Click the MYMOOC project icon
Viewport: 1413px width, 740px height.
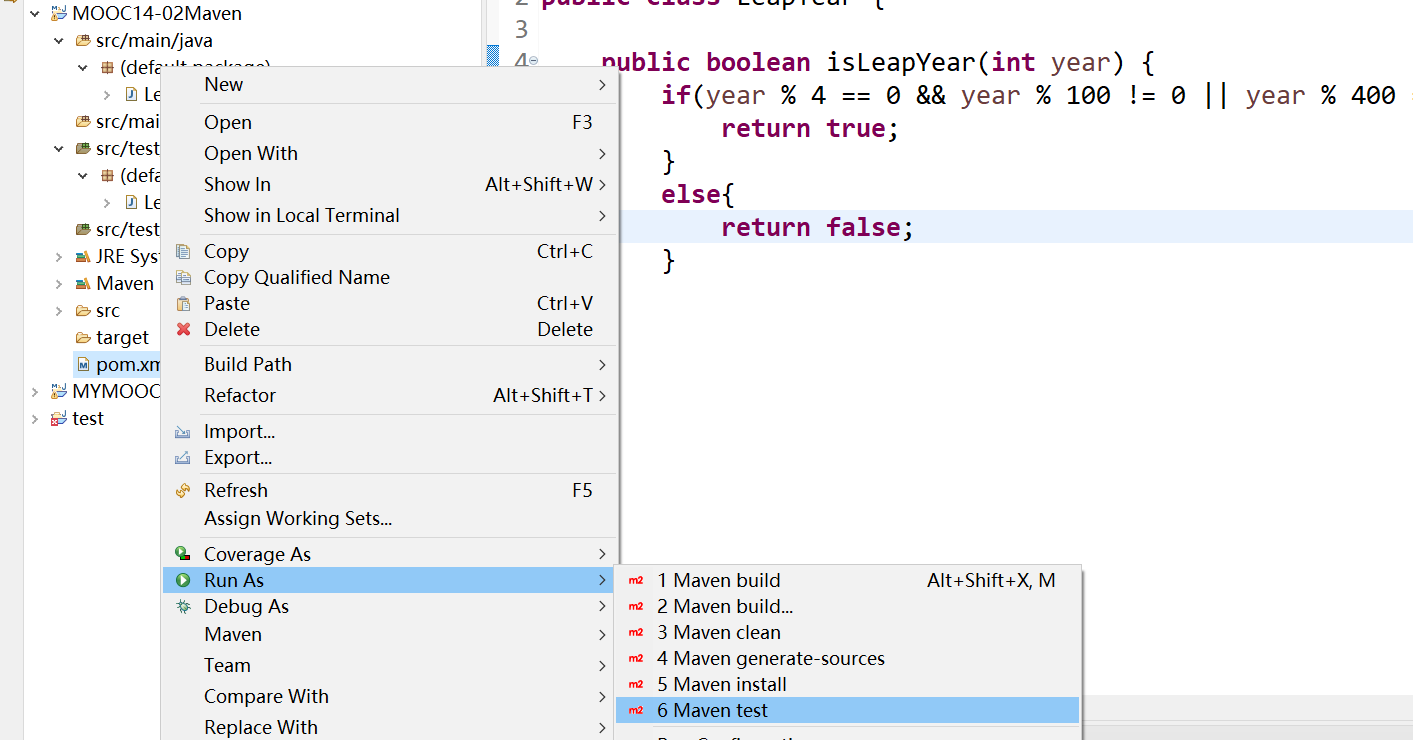coord(59,392)
